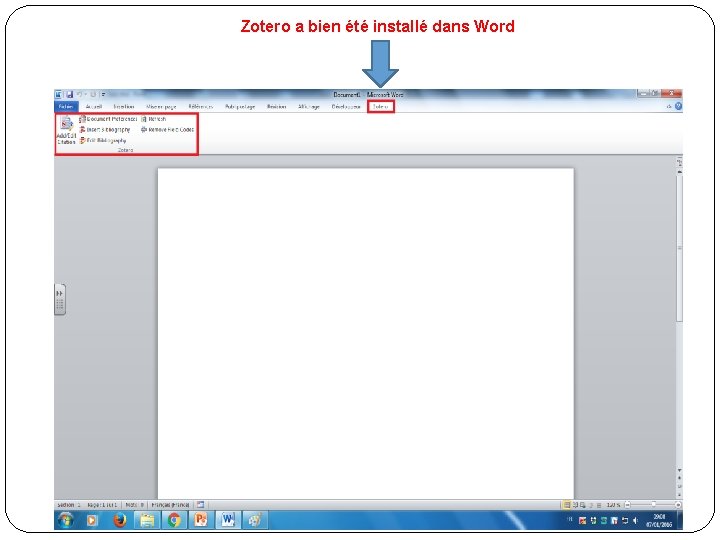The height and width of the screenshot is (540, 720).
Task: Insert a Zotero bibliography
Action: coord(105,130)
